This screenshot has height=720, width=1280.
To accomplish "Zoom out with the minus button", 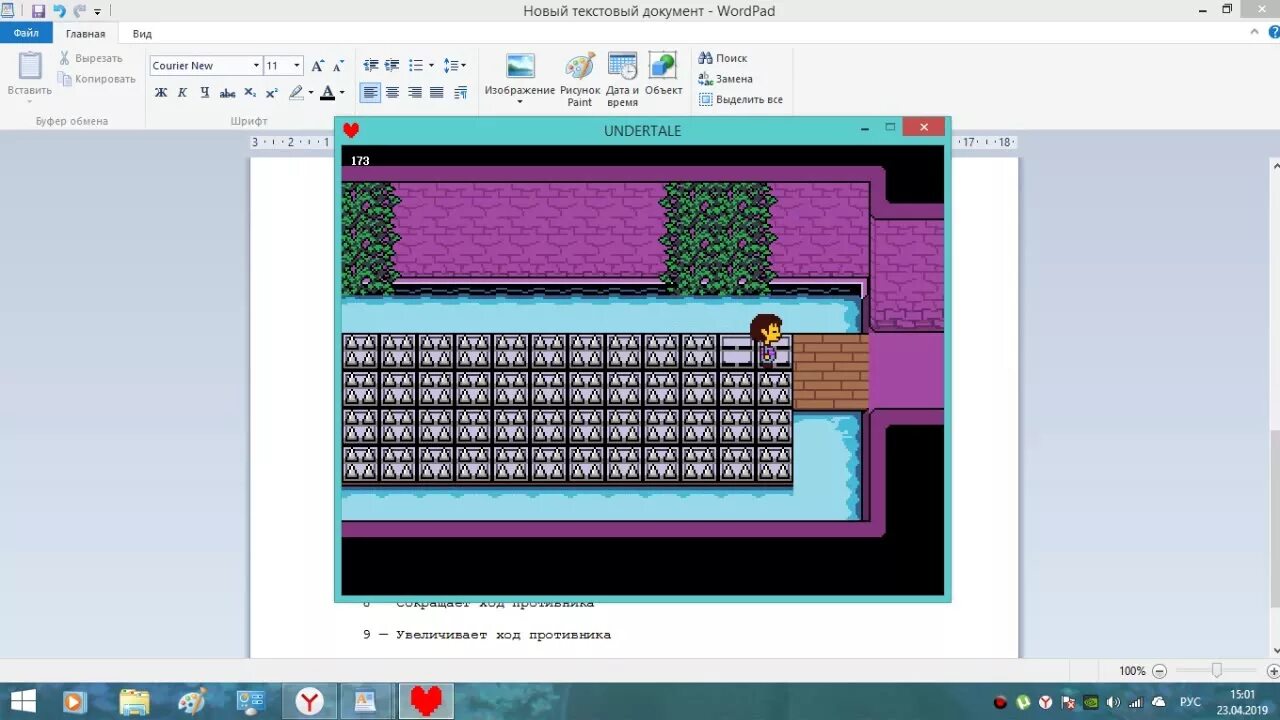I will coord(1159,671).
